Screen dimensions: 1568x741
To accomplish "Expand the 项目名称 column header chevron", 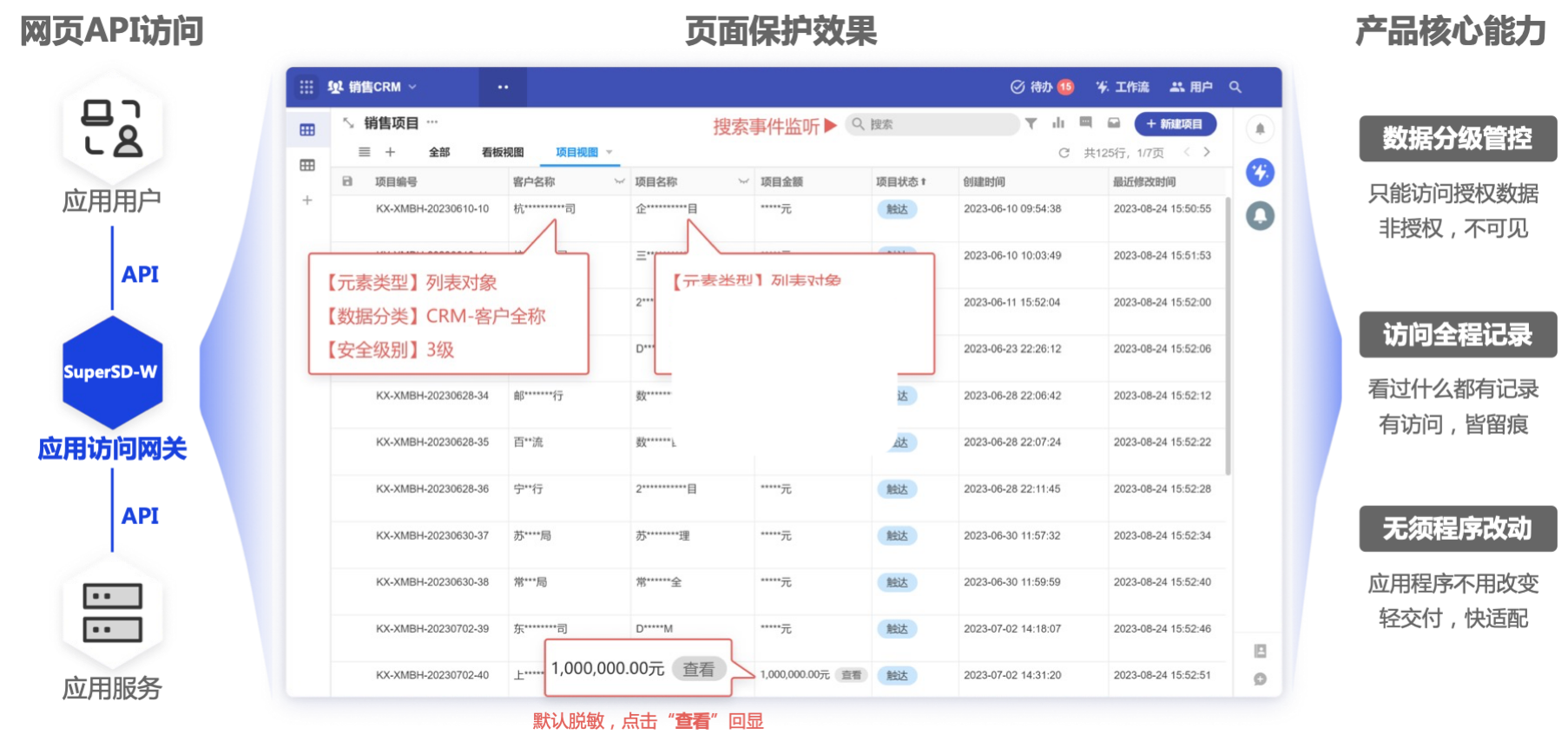I will pyautogui.click(x=743, y=181).
